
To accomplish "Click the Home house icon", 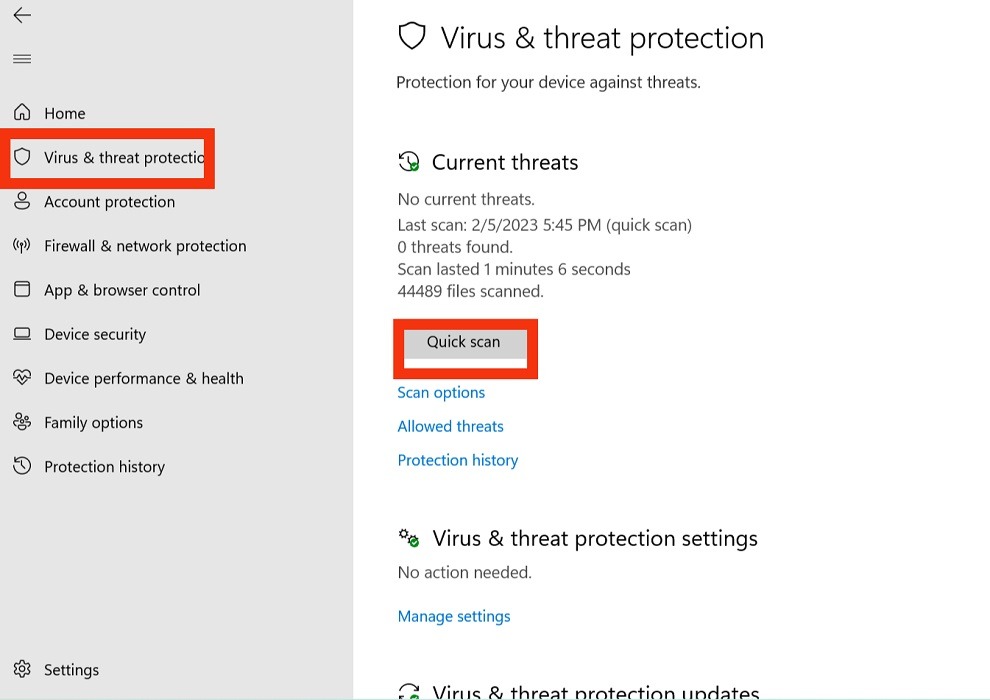I will point(22,112).
